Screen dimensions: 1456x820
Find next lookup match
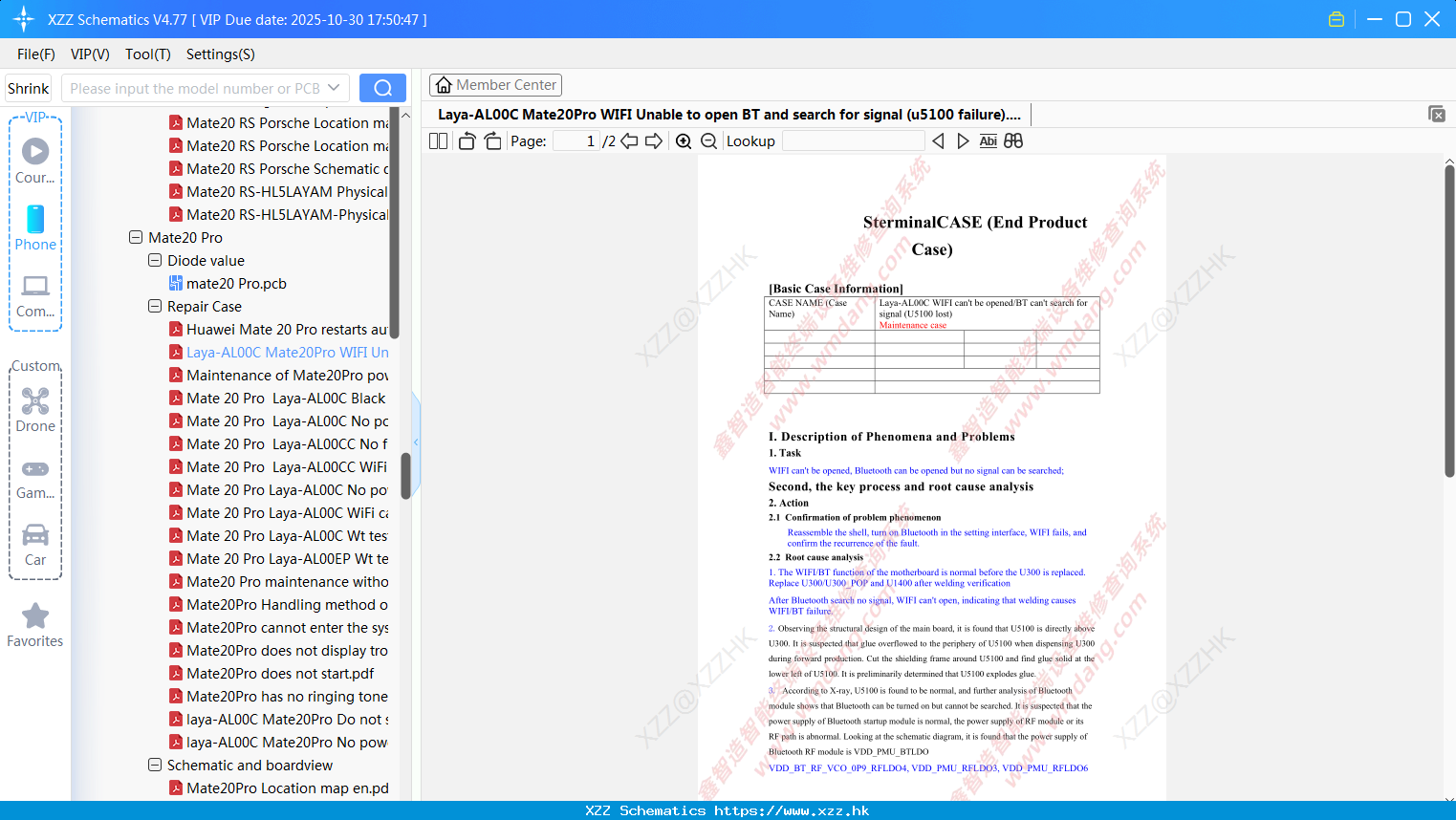point(963,140)
